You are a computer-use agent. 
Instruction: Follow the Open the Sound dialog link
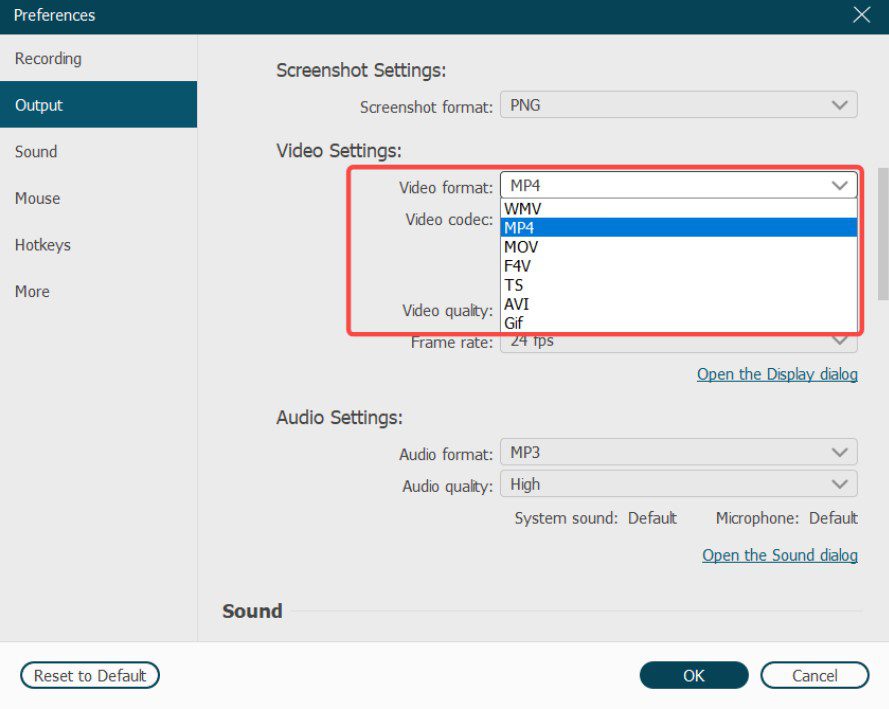pos(779,555)
